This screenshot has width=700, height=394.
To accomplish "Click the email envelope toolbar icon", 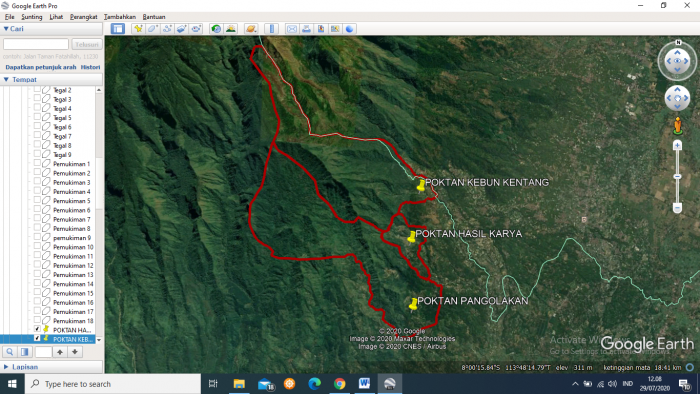I will (x=292, y=29).
